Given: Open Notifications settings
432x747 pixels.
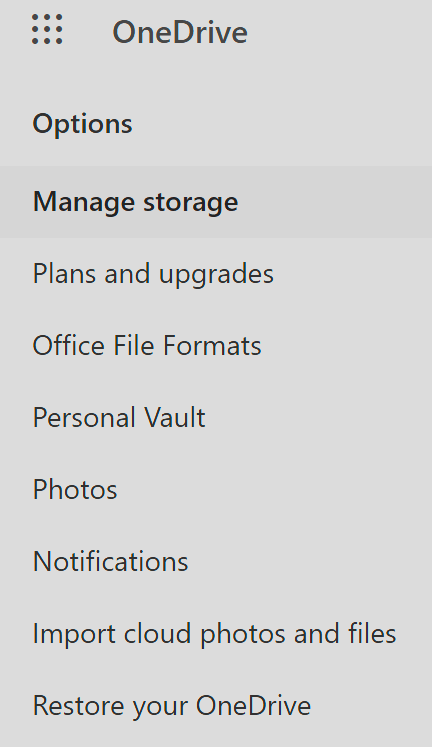Looking at the screenshot, I should [x=216, y=562].
